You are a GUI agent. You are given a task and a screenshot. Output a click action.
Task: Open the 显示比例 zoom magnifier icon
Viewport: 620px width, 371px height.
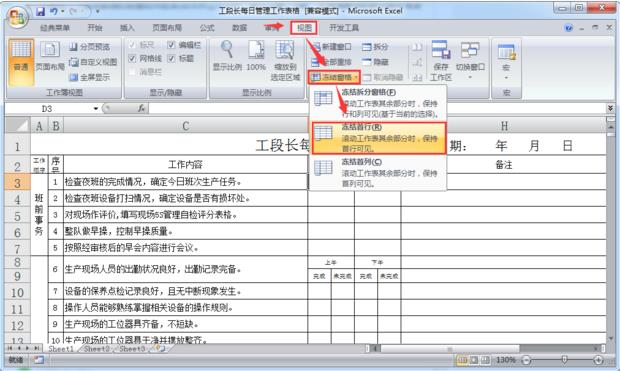227,56
